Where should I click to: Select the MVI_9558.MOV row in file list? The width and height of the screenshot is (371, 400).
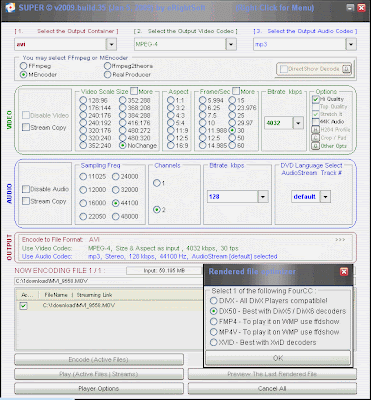[x=110, y=306]
